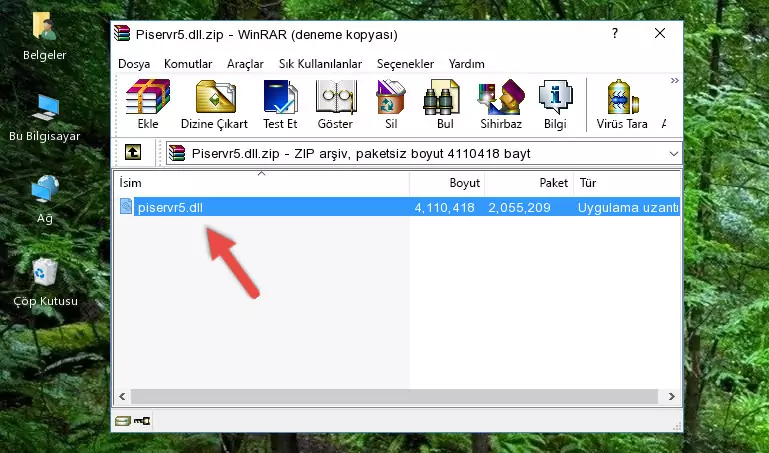Image resolution: width=769 pixels, height=453 pixels.
Task: Sort by Boyut column header
Action: pyautogui.click(x=447, y=183)
